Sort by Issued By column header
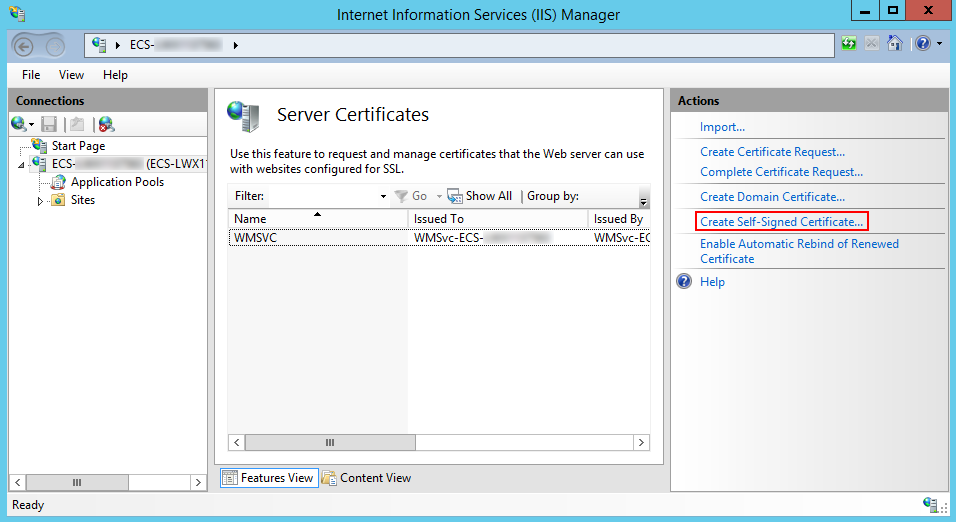956x522 pixels. [619, 218]
